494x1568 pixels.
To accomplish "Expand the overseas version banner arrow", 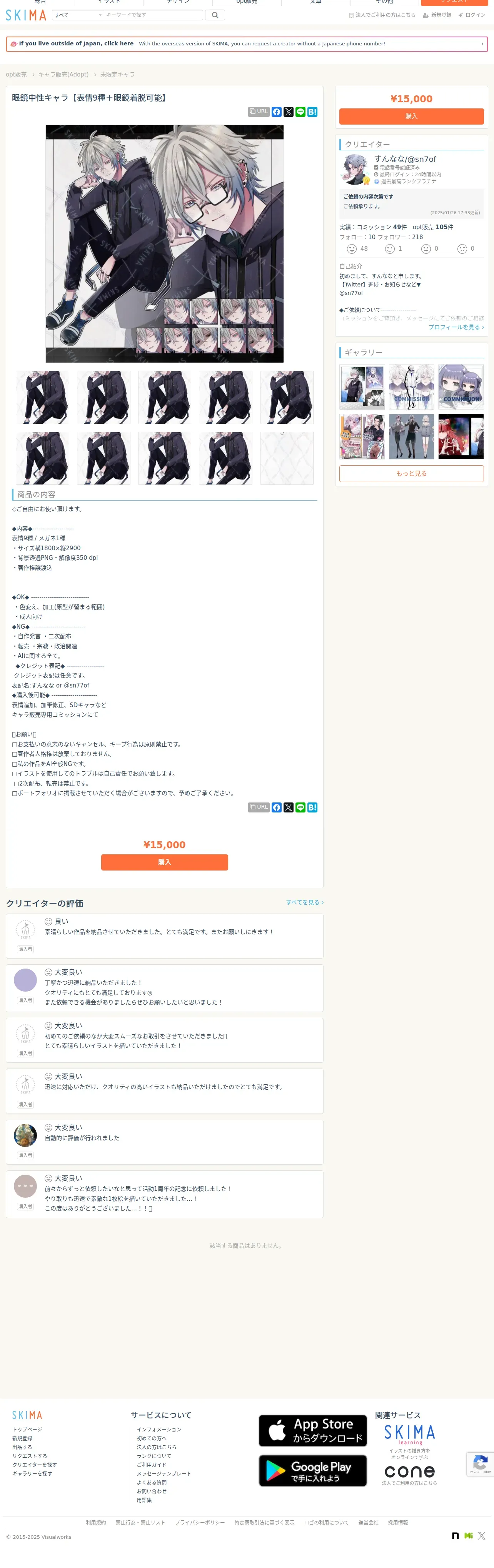I will (x=482, y=44).
